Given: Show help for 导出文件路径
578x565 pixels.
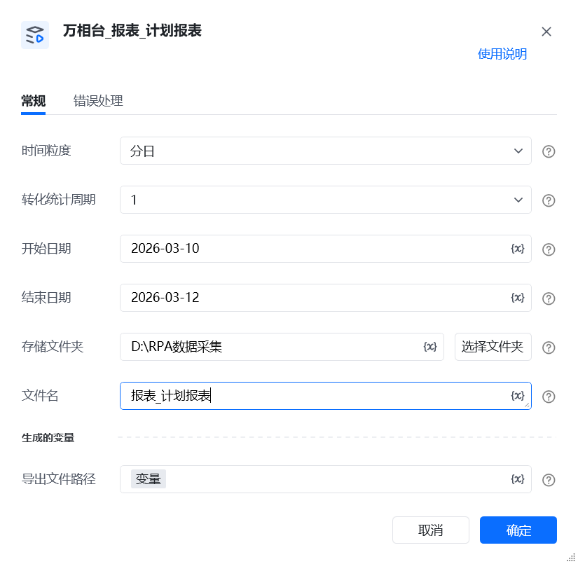Looking at the screenshot, I should (x=548, y=480).
